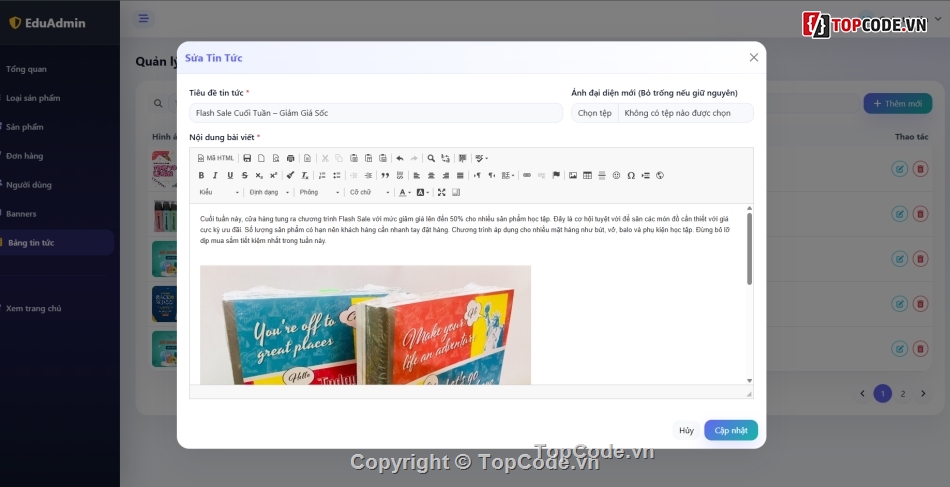Open Xem trang chủ link in sidebar

pyautogui.click(x=33, y=308)
